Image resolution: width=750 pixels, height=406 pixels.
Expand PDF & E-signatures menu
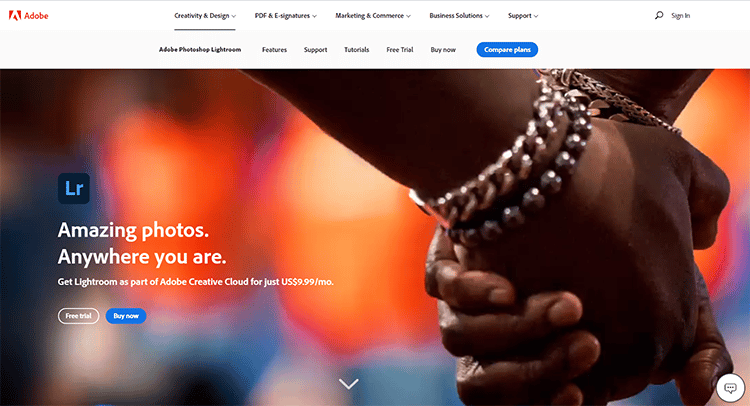pos(286,16)
